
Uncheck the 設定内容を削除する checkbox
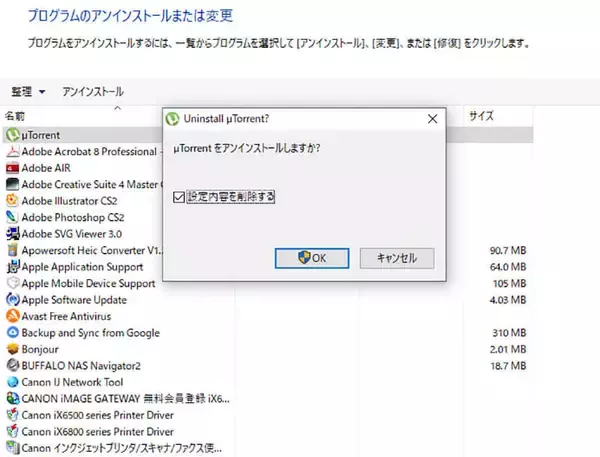point(179,197)
